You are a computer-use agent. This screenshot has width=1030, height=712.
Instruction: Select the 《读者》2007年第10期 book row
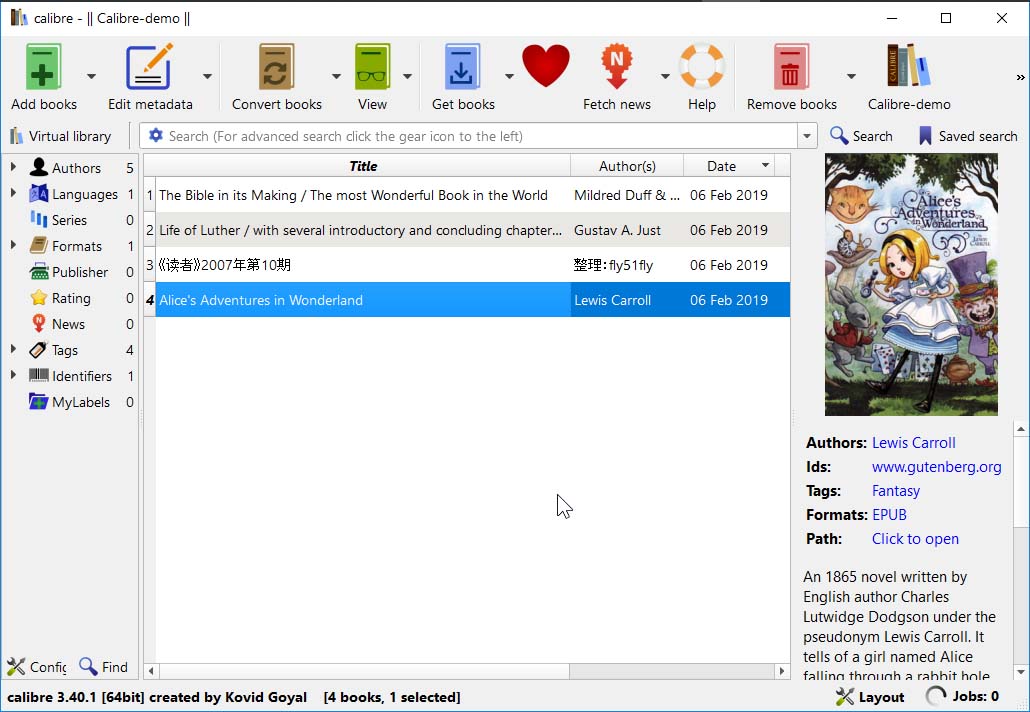pyautogui.click(x=466, y=265)
